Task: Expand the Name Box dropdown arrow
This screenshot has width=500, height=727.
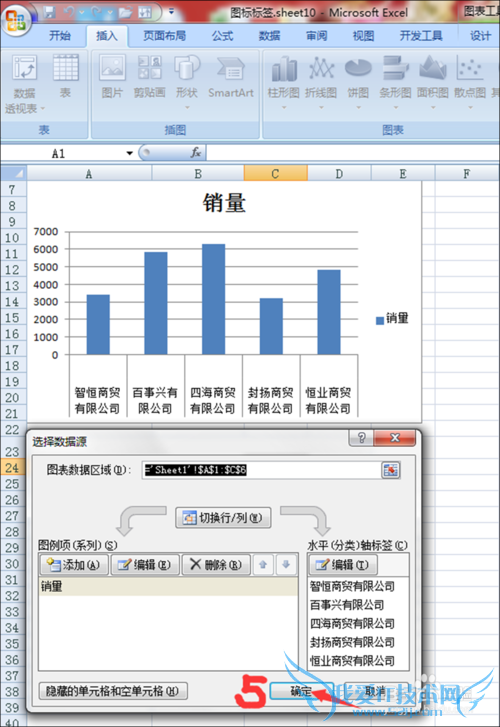Action: [x=129, y=153]
